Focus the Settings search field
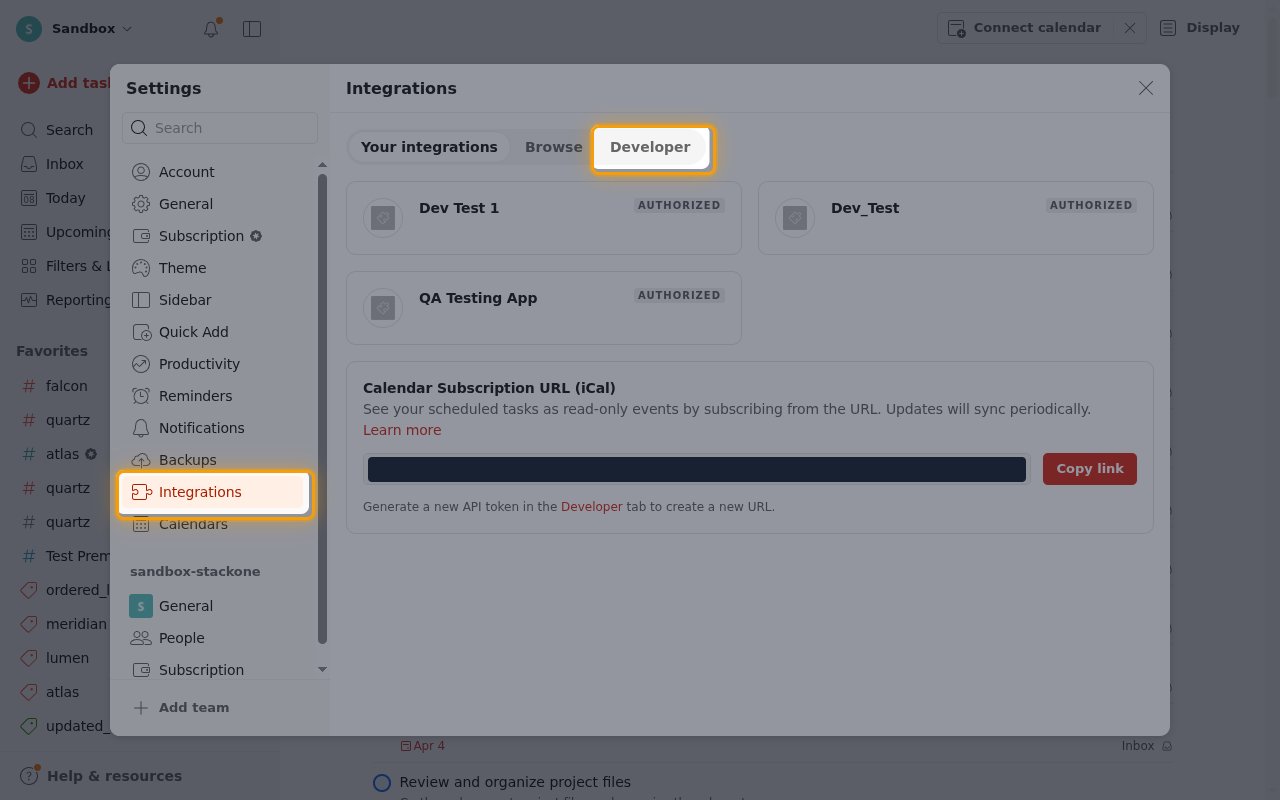Image resolution: width=1280 pixels, height=800 pixels. (x=220, y=128)
